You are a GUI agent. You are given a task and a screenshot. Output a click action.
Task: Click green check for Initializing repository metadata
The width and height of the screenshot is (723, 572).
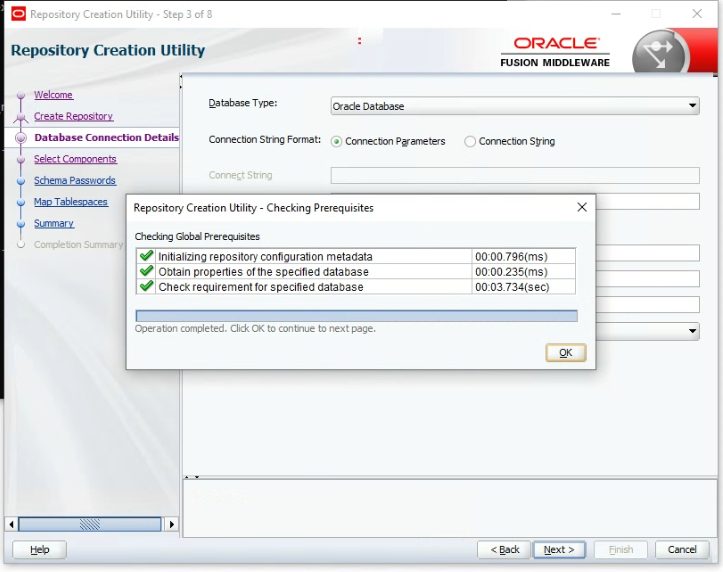point(147,256)
